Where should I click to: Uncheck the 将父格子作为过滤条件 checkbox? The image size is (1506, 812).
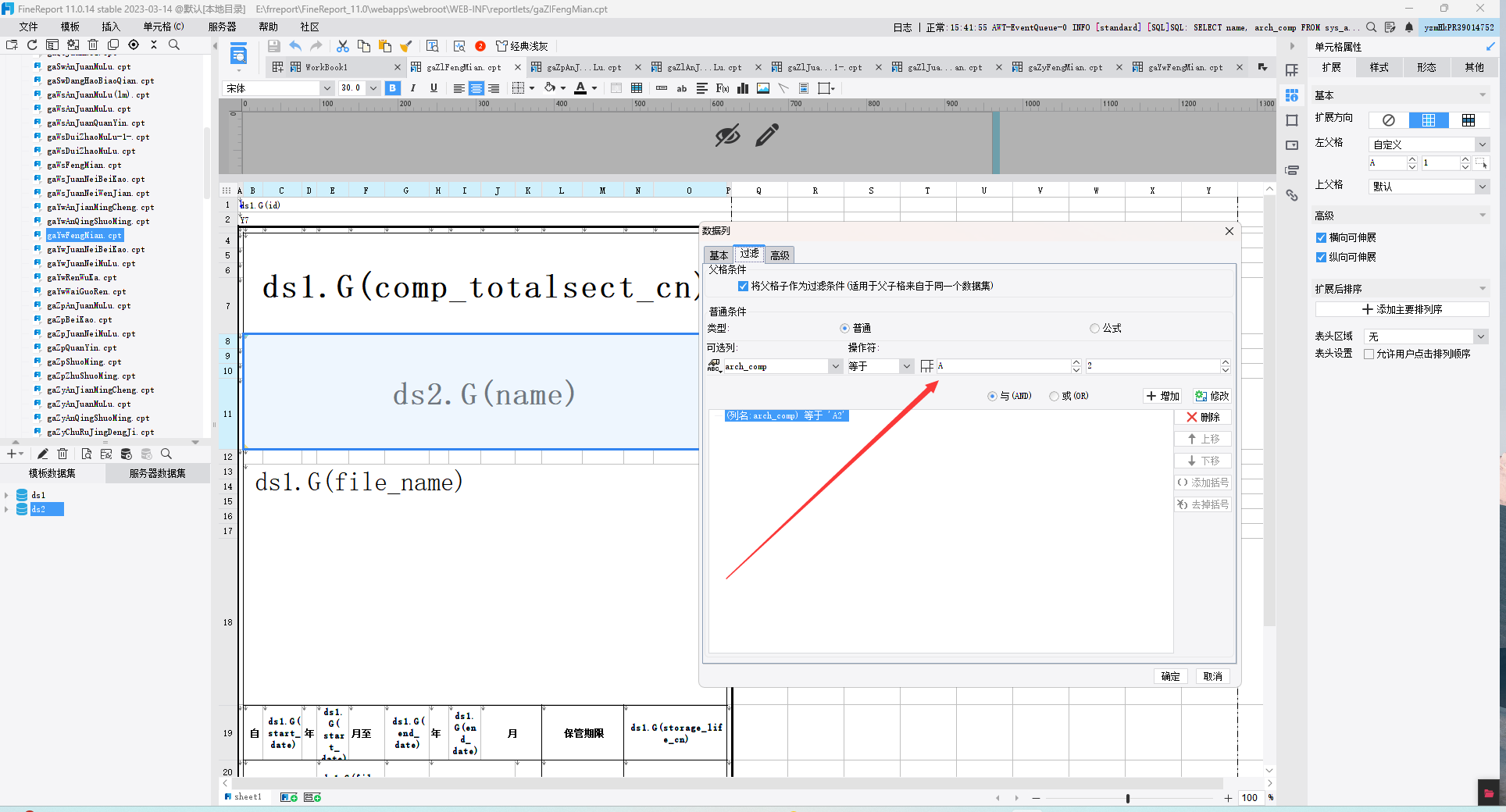(743, 286)
